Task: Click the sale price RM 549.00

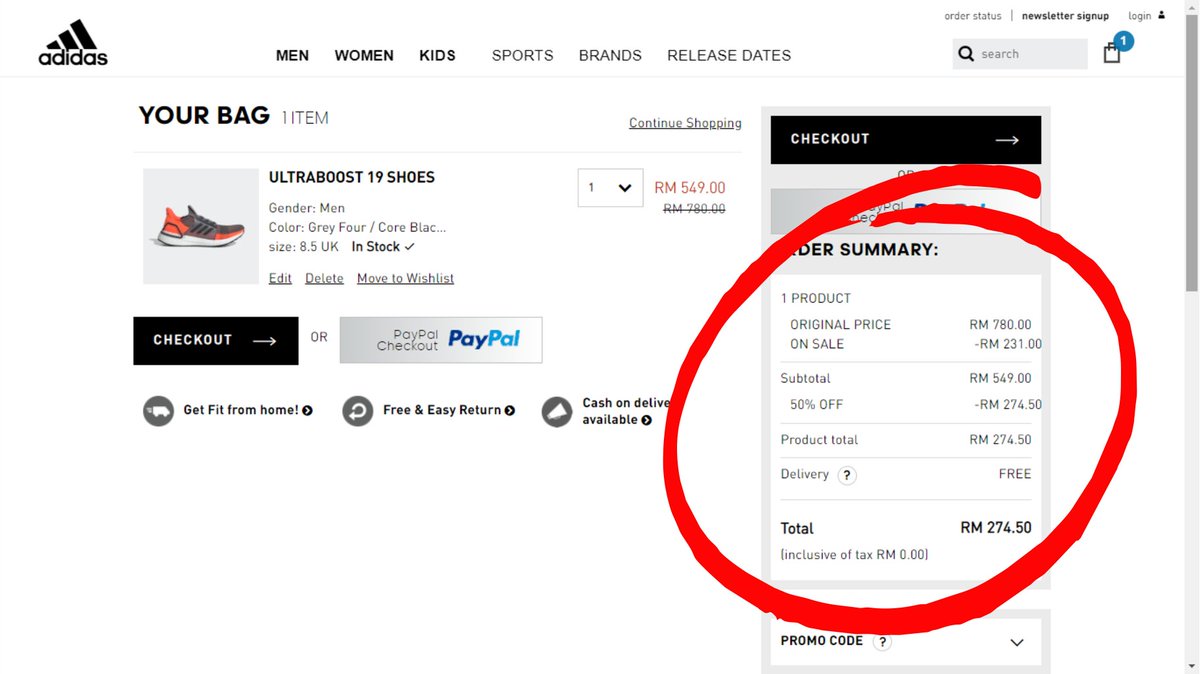Action: point(690,188)
